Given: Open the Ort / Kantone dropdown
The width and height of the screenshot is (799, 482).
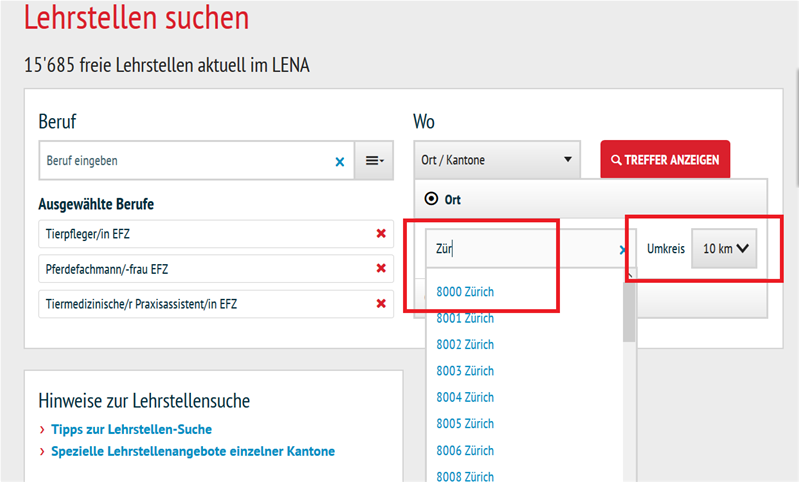Looking at the screenshot, I should 496,160.
